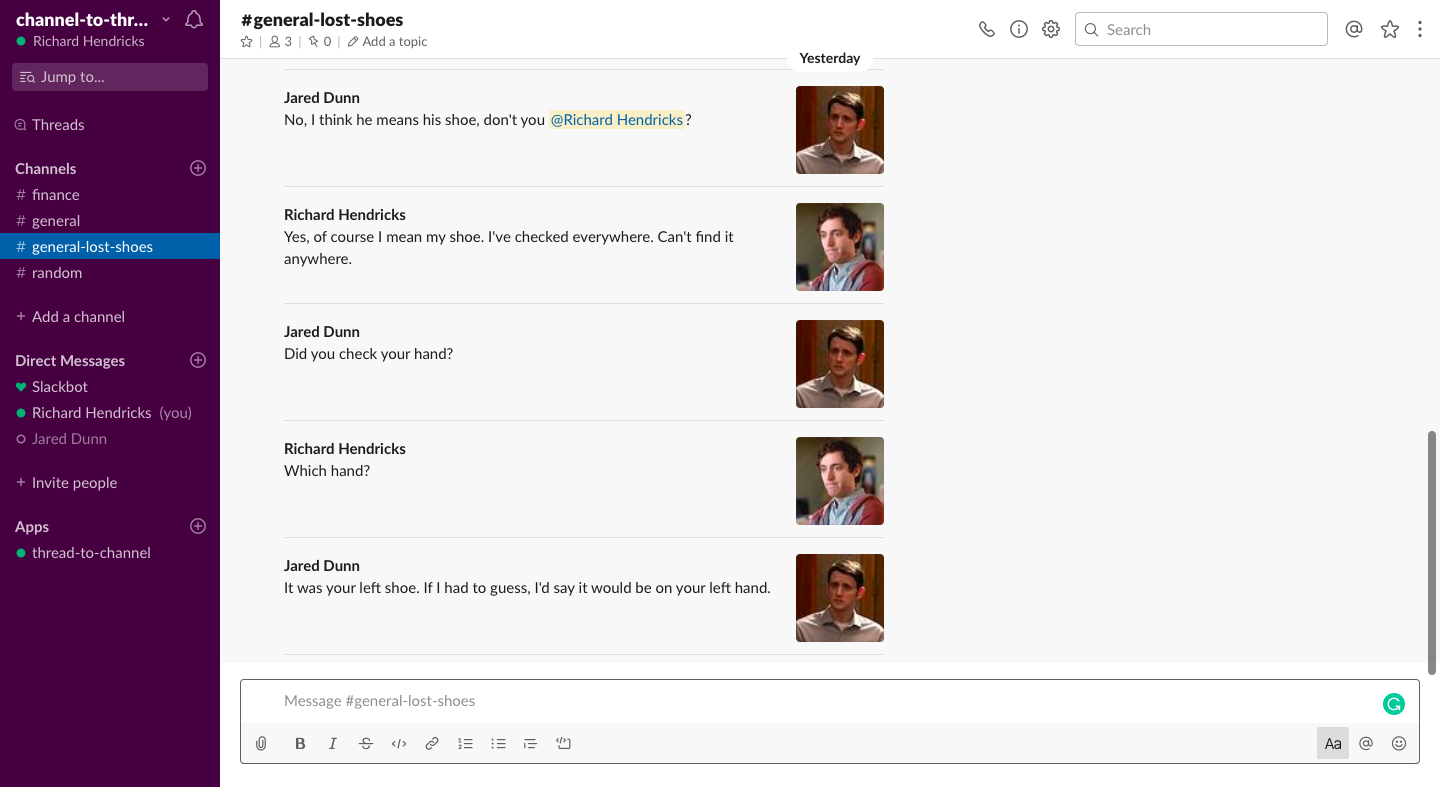This screenshot has width=1440, height=787.
Task: Click 'Which hand?' message text
Action: (x=327, y=471)
